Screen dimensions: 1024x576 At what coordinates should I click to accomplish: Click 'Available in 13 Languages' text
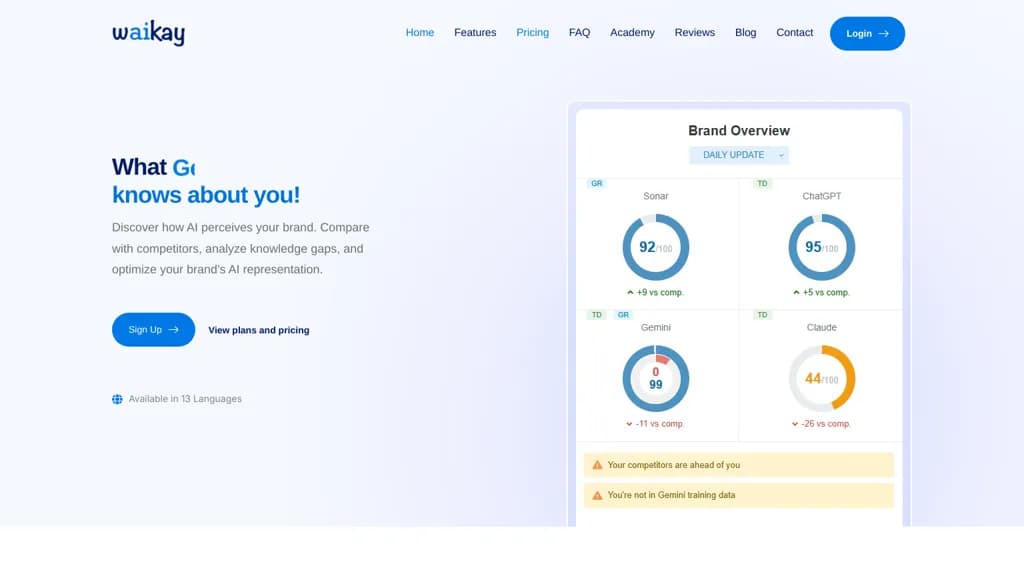pos(185,399)
